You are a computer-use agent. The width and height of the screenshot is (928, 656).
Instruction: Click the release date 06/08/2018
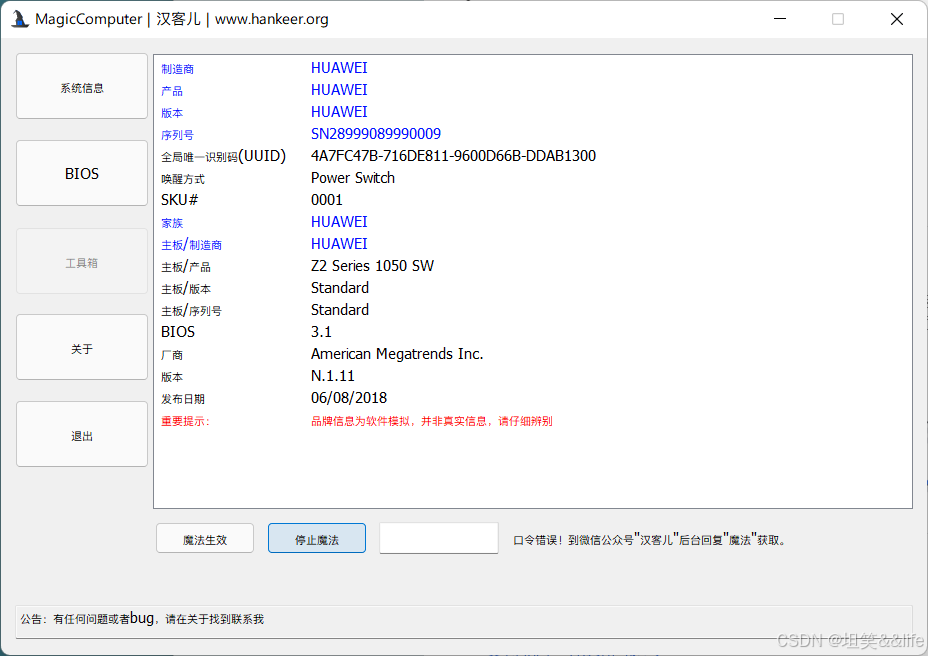pos(349,398)
